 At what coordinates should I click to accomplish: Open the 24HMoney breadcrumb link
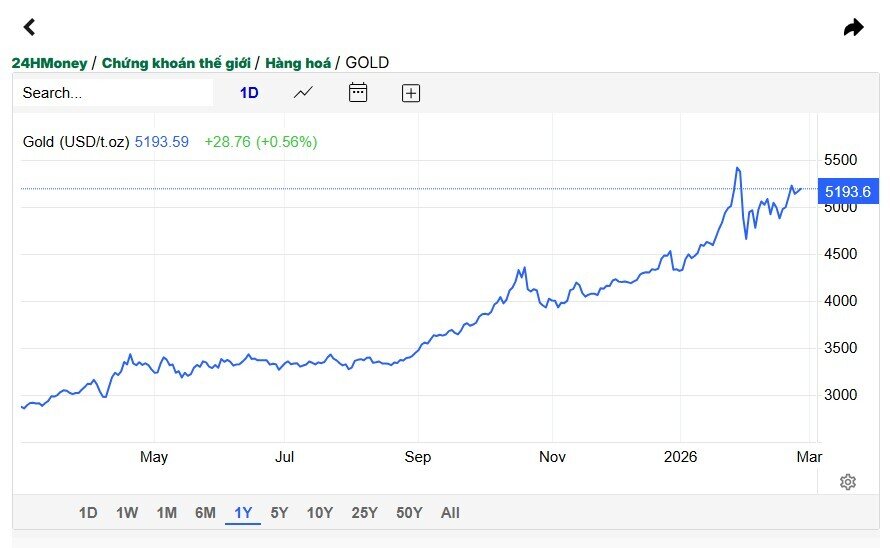(49, 63)
